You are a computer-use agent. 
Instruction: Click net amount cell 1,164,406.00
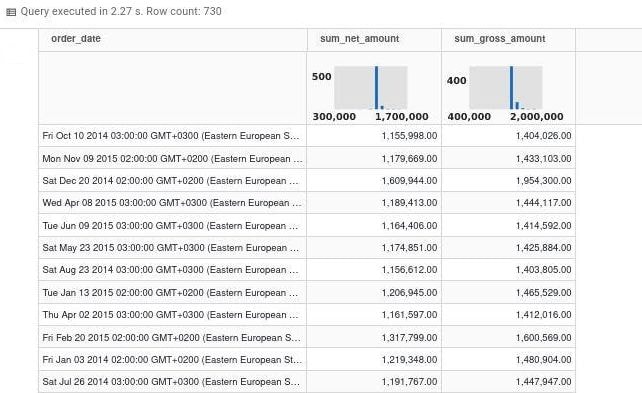(x=374, y=226)
